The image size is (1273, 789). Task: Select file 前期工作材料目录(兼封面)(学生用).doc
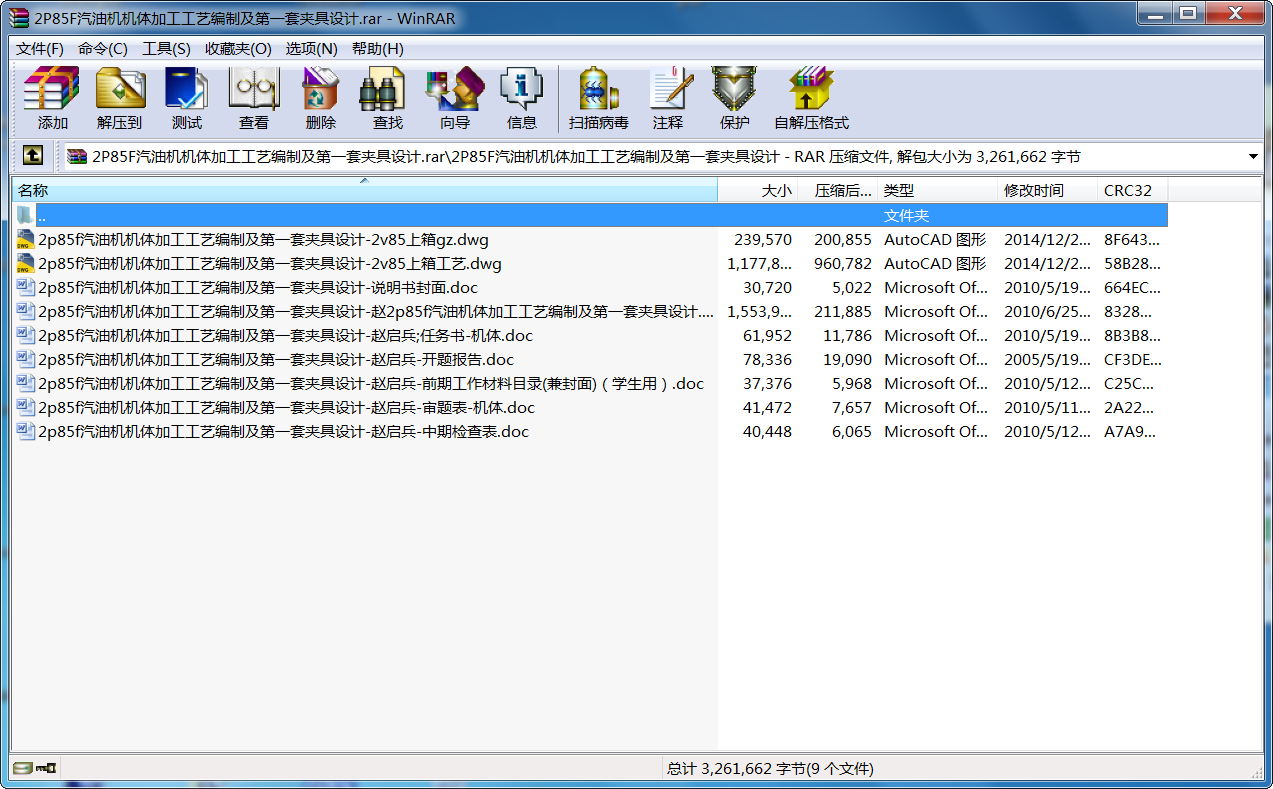click(x=371, y=383)
